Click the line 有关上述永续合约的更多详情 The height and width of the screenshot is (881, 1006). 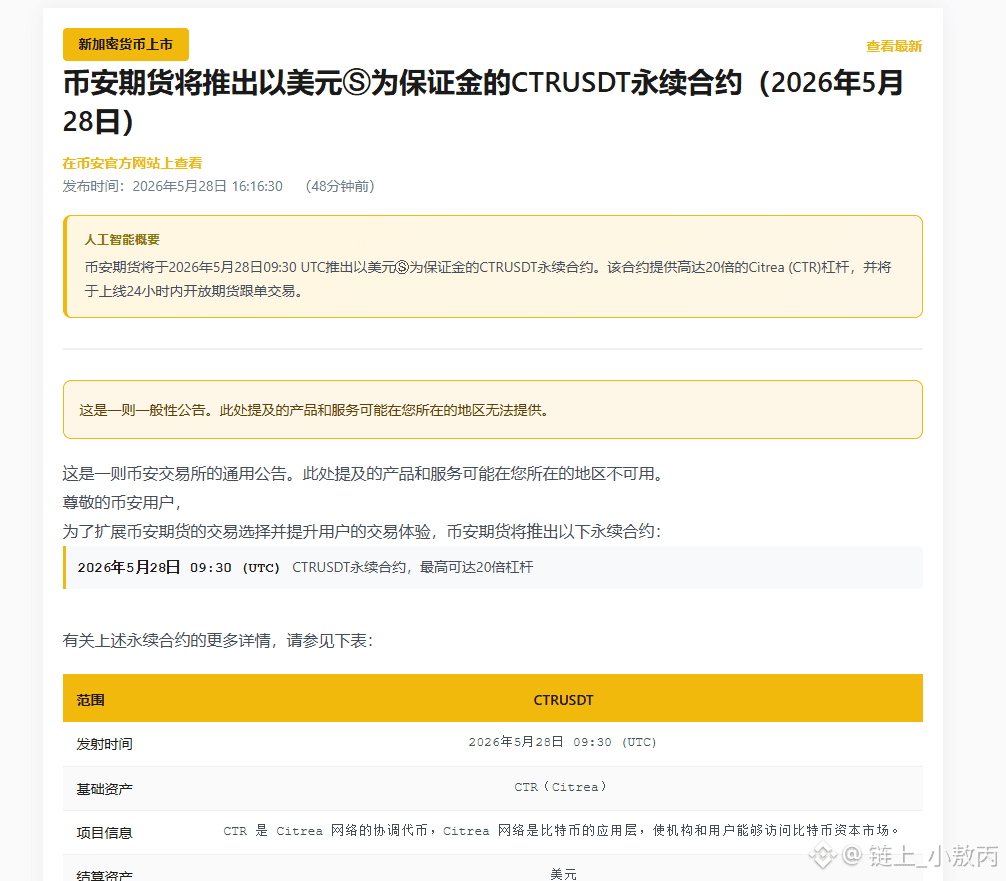tap(218, 640)
